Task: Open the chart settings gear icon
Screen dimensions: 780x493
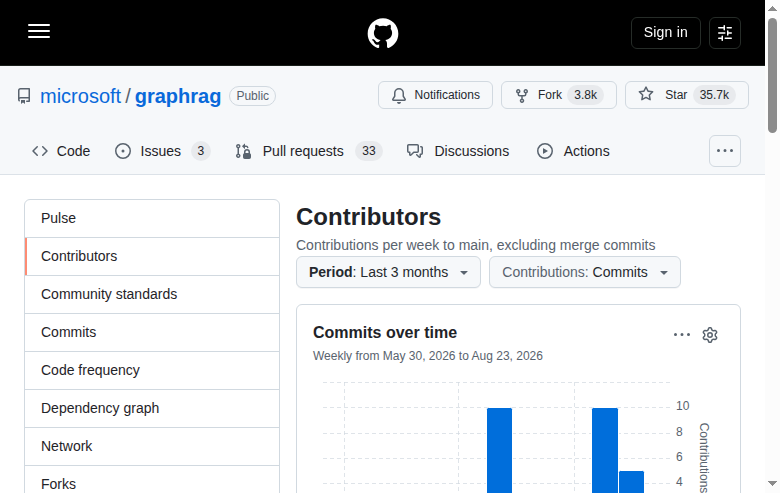Action: [x=710, y=335]
